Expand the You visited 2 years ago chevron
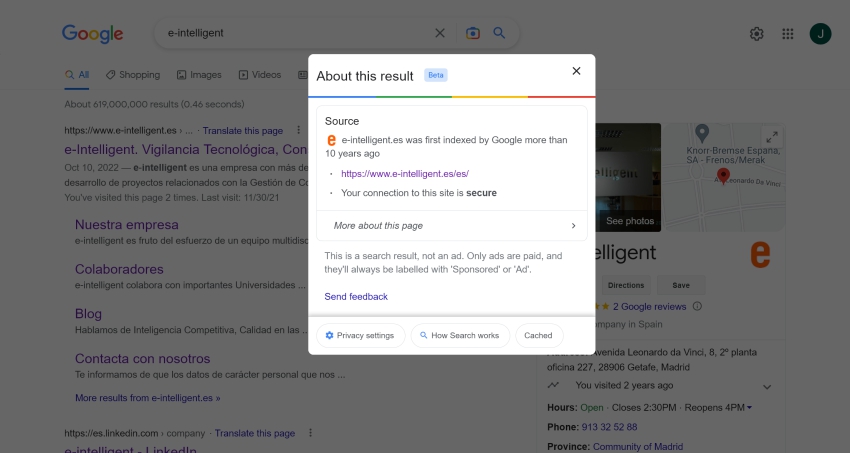This screenshot has height=453, width=850. [767, 387]
